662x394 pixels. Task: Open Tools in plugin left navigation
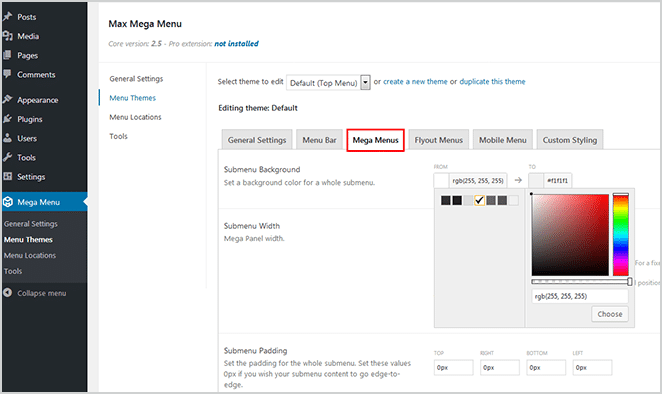[118, 136]
